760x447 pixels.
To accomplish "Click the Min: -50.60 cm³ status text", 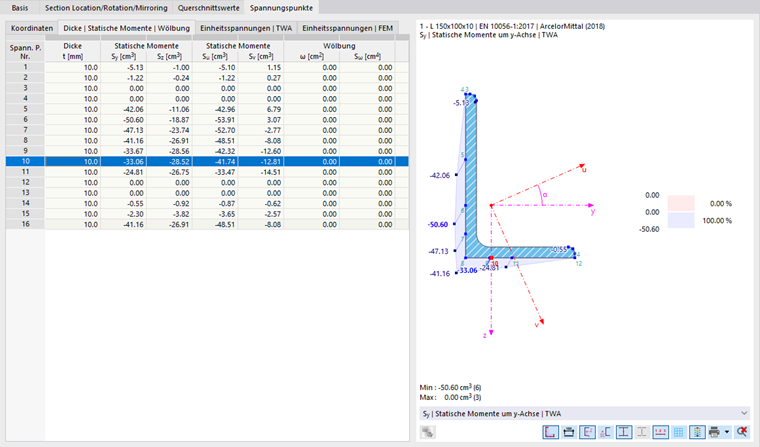I will (x=450, y=387).
